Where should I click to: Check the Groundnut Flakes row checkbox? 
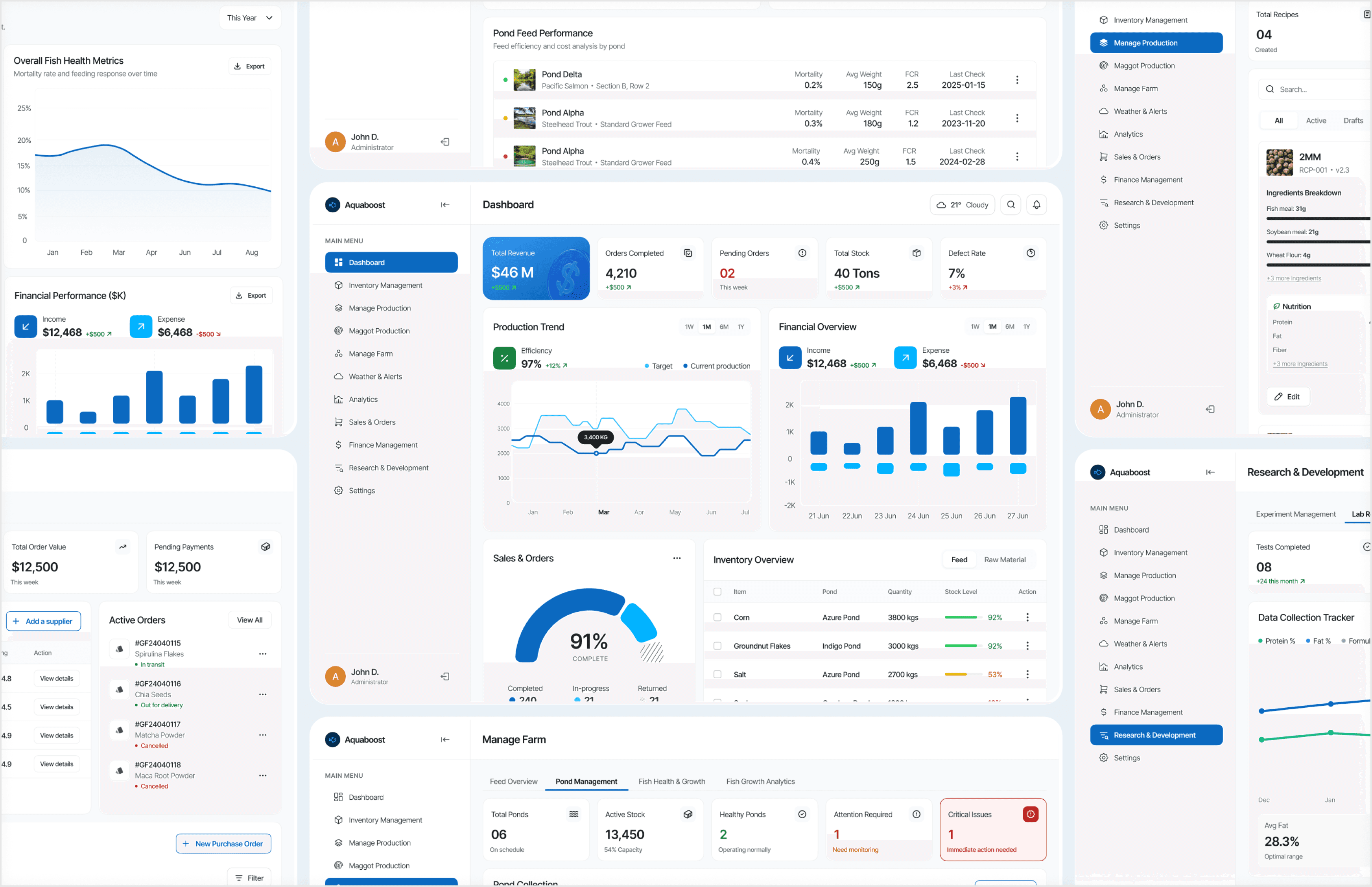(x=717, y=646)
